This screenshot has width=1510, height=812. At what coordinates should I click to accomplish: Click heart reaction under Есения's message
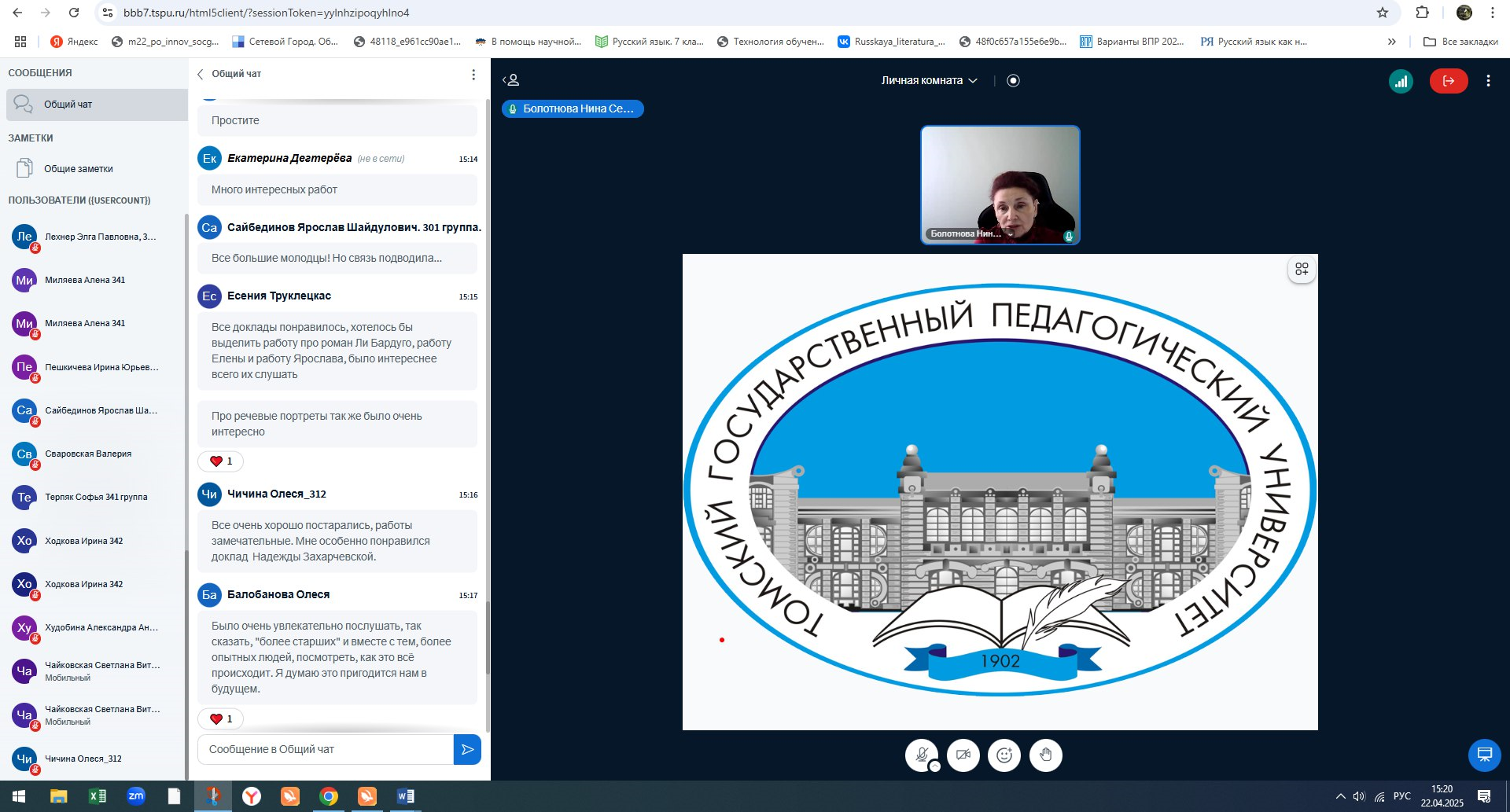pos(221,461)
